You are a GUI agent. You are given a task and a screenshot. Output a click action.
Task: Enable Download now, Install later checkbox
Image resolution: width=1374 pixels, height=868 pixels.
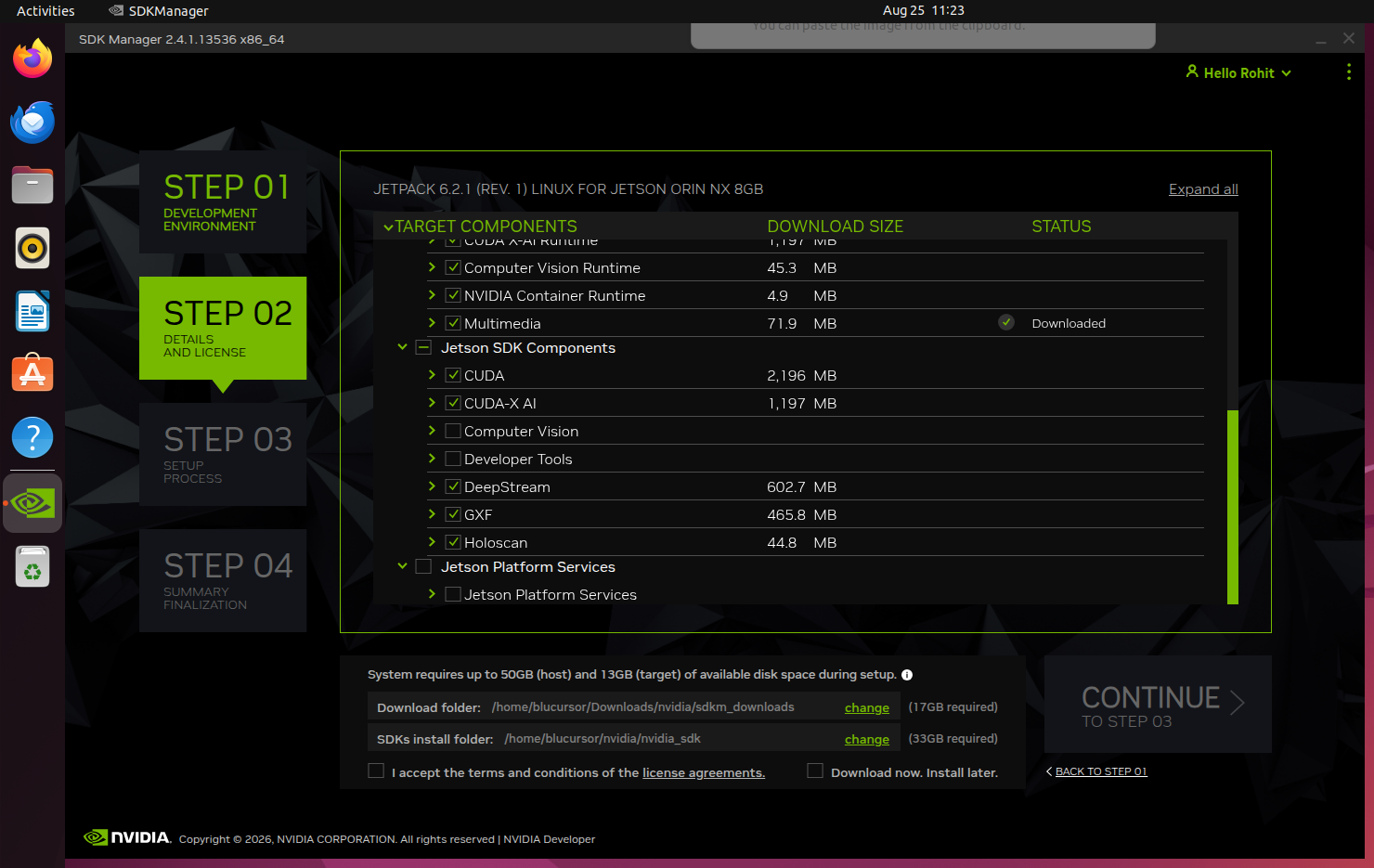coord(815,771)
